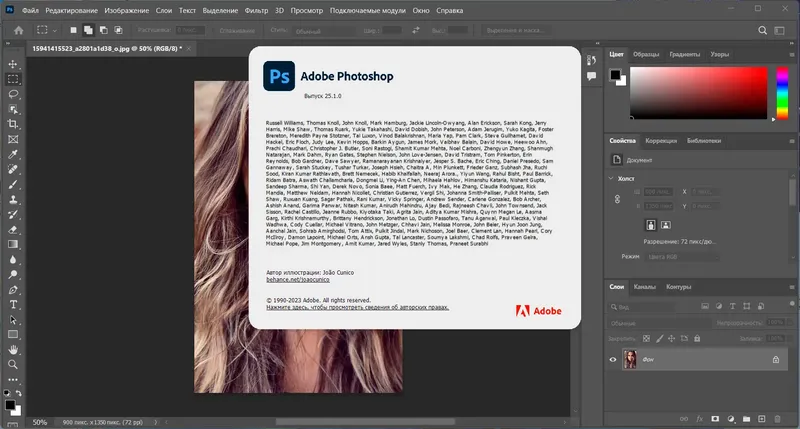Image resolution: width=800 pixels, height=429 pixels.
Task: Open the behance.net/joaocunico link
Action: (x=297, y=280)
